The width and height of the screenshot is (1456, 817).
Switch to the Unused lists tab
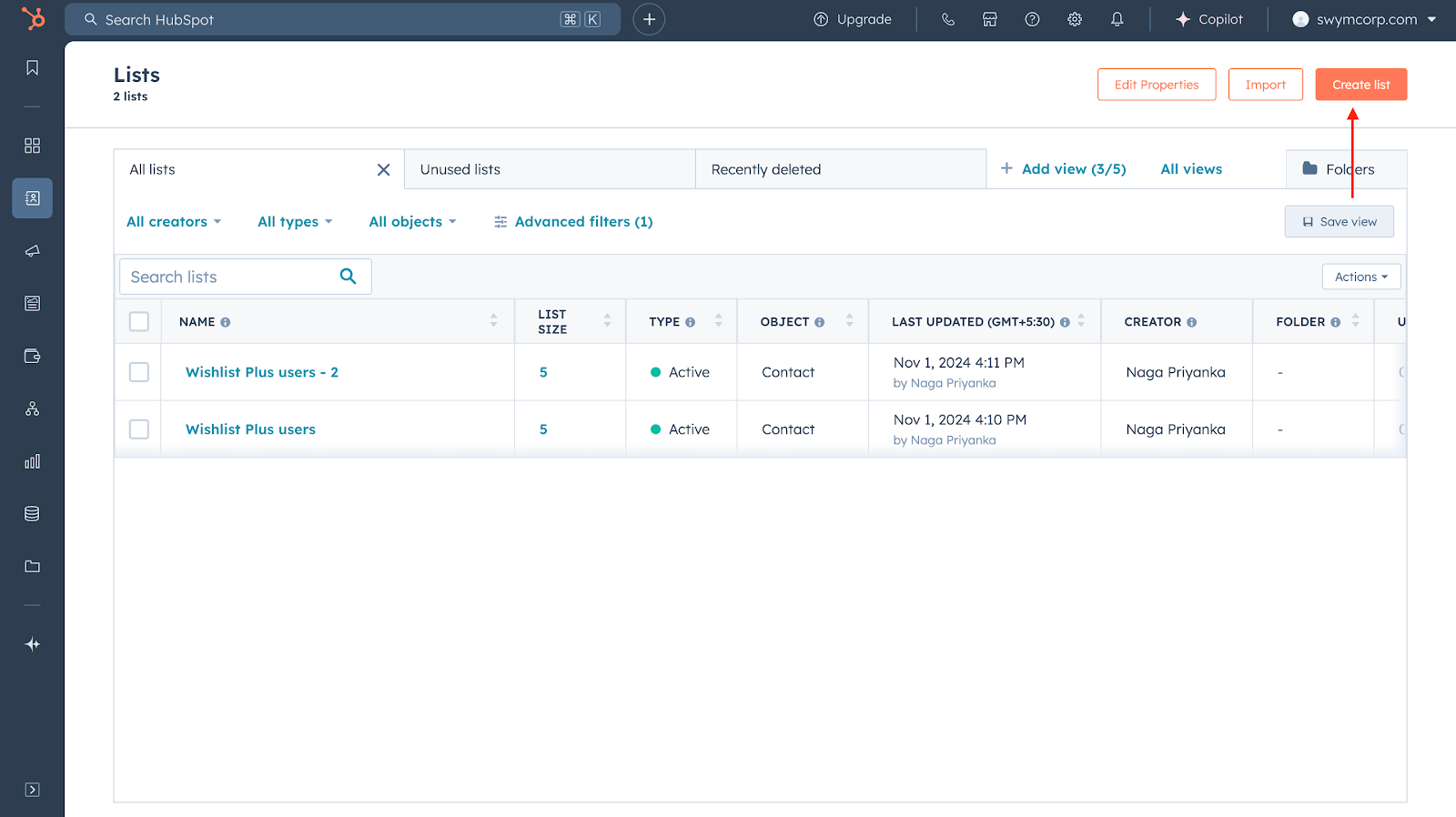[550, 169]
